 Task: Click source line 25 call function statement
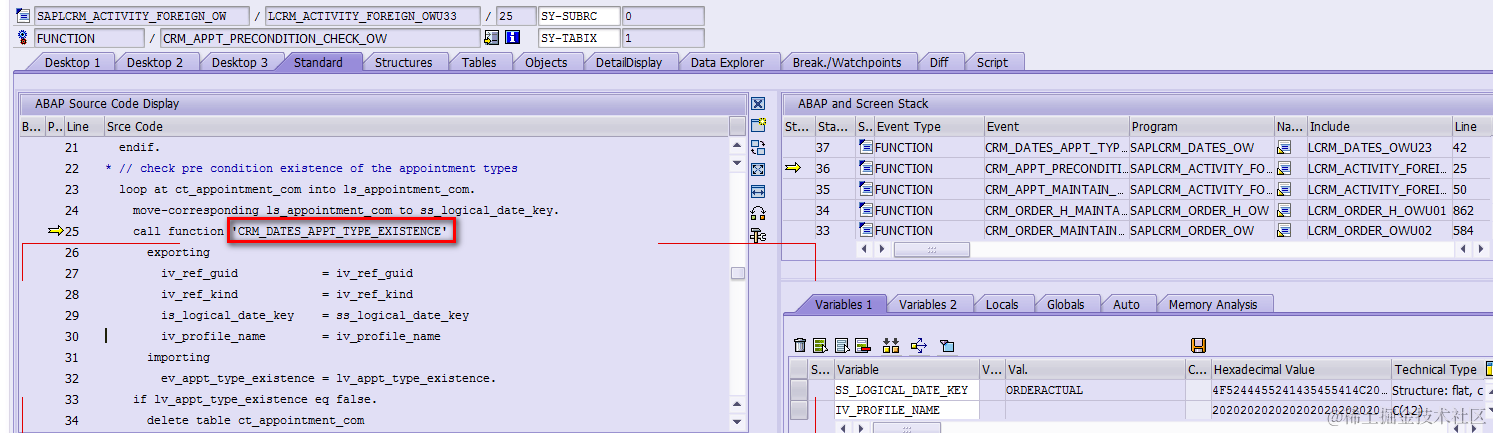291,231
